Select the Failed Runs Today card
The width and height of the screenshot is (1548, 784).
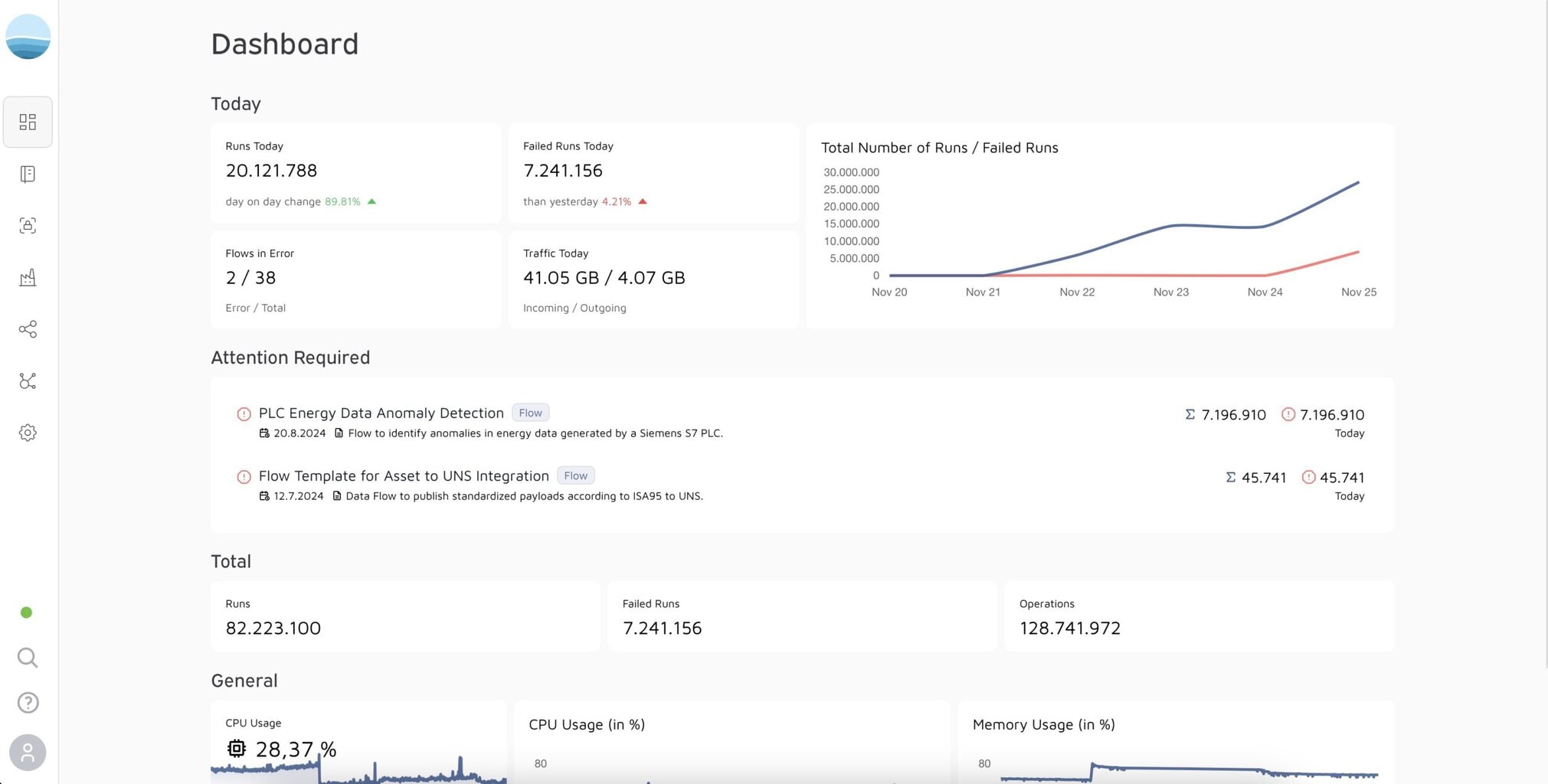click(653, 173)
